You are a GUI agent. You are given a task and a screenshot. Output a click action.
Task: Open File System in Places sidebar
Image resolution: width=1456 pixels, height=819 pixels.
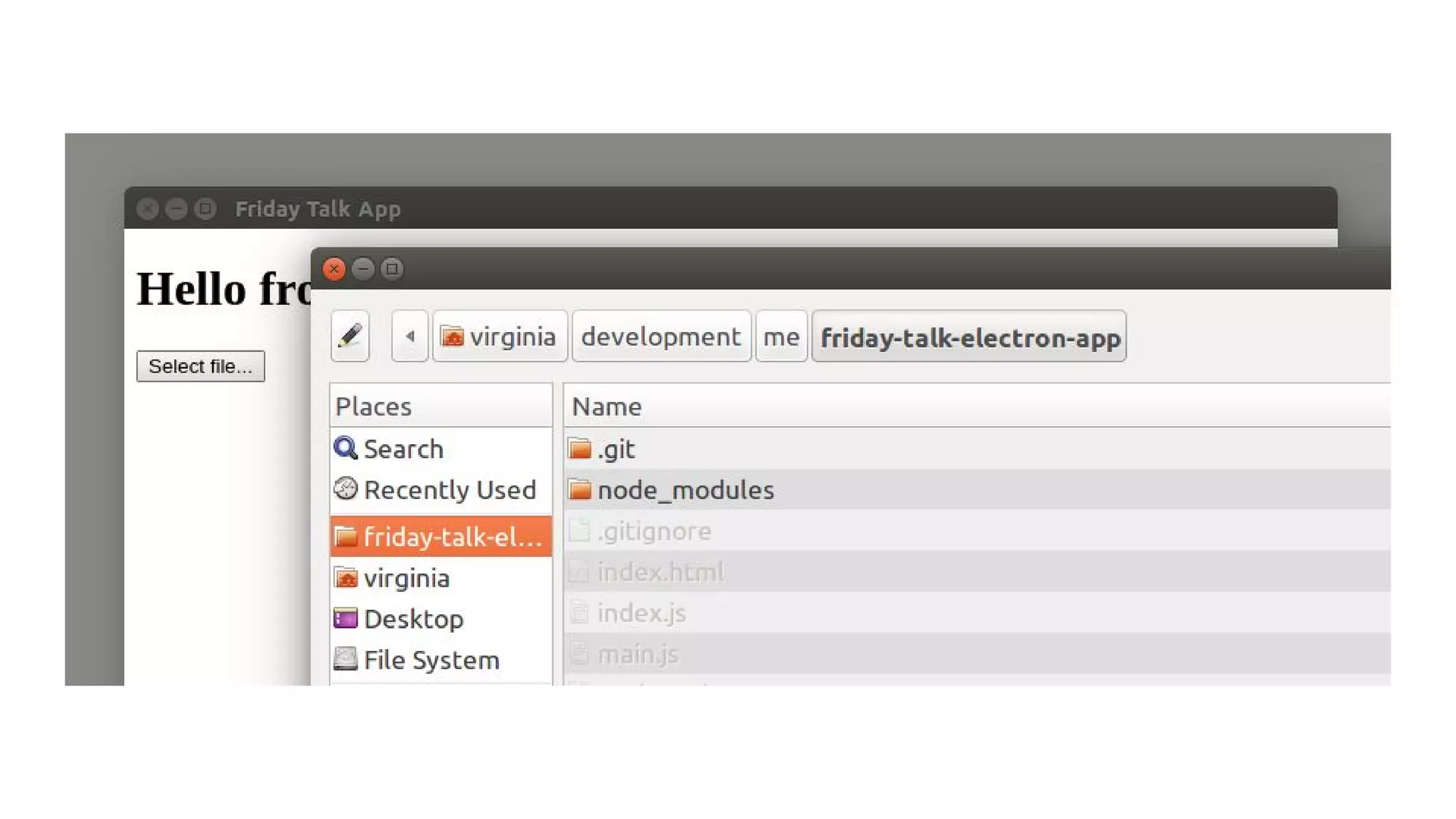click(x=431, y=660)
